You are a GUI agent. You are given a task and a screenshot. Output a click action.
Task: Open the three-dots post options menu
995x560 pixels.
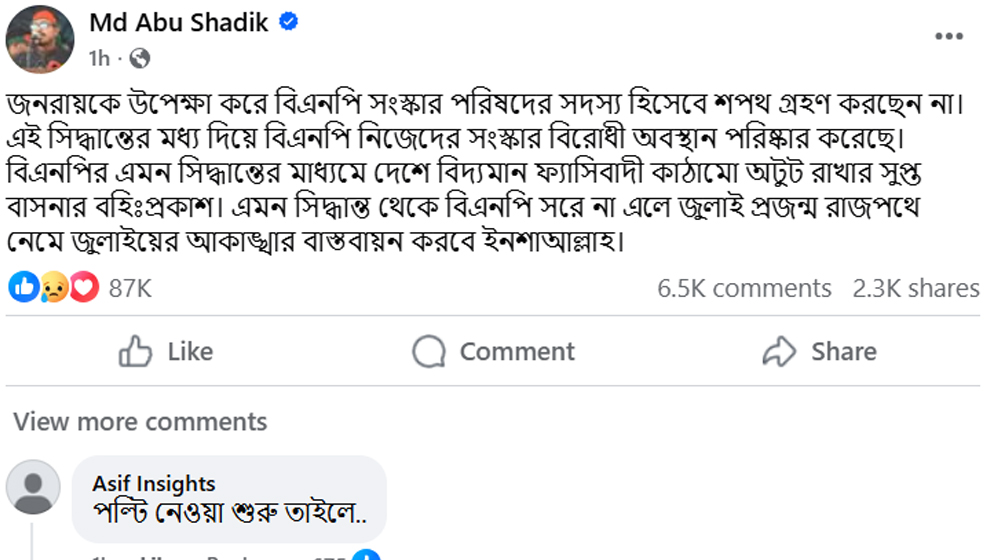click(x=948, y=36)
